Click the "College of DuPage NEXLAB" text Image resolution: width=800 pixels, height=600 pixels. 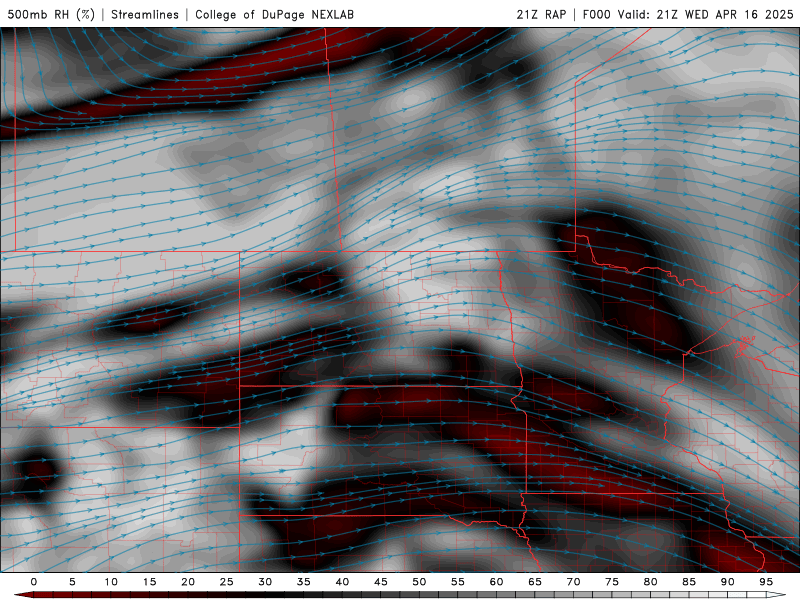pyautogui.click(x=274, y=14)
